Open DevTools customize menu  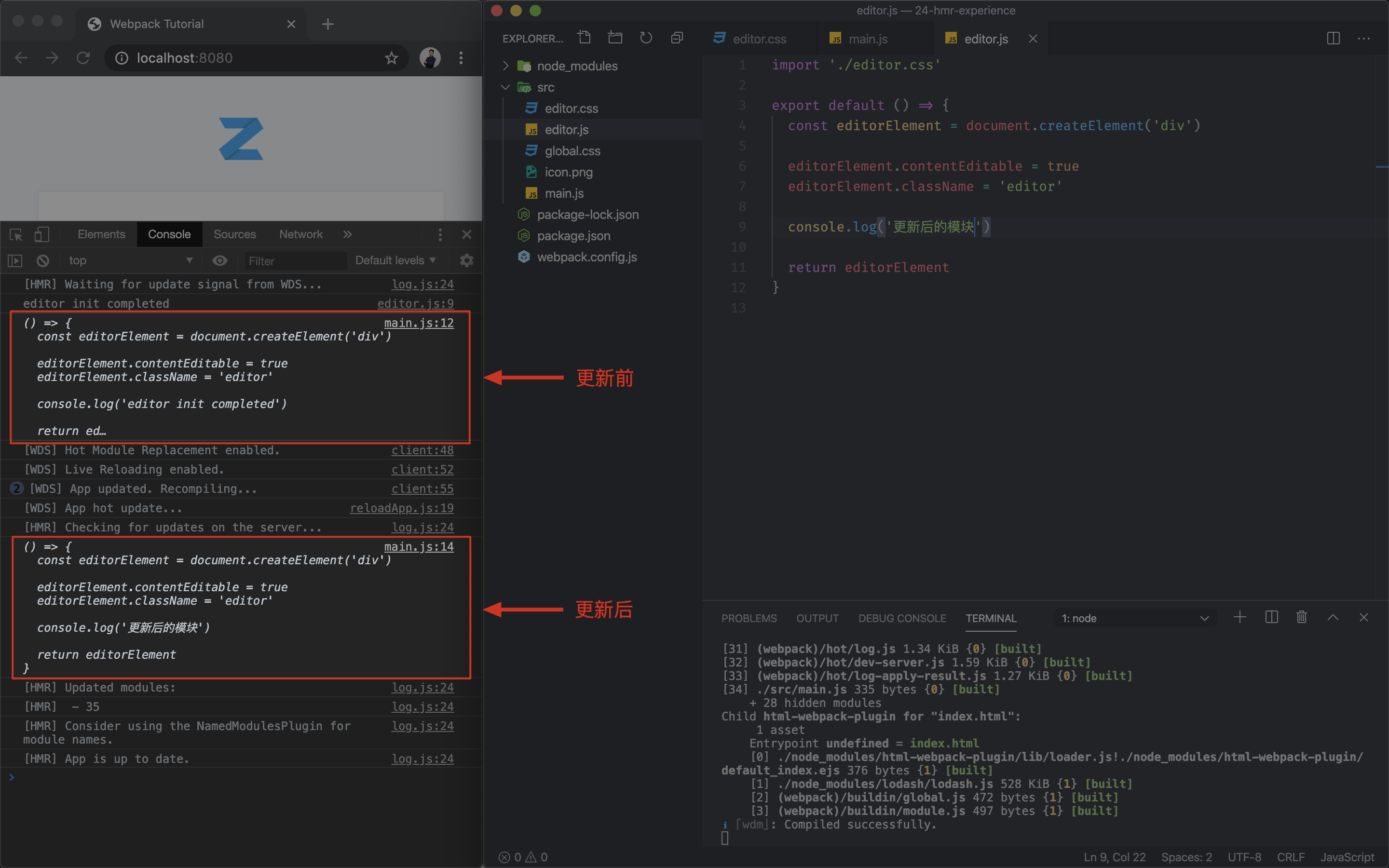(x=440, y=234)
